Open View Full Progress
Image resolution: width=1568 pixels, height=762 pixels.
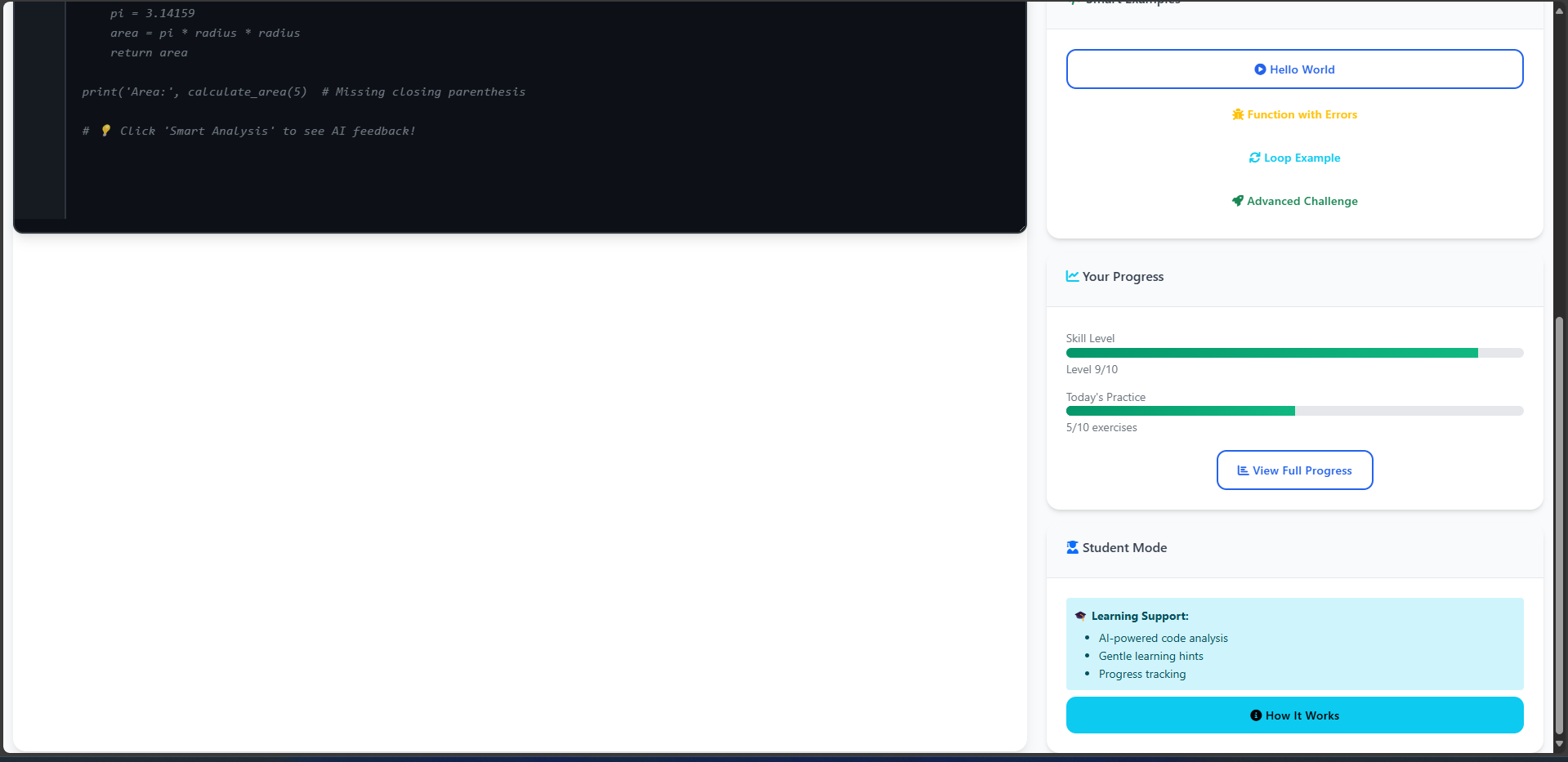(1294, 470)
